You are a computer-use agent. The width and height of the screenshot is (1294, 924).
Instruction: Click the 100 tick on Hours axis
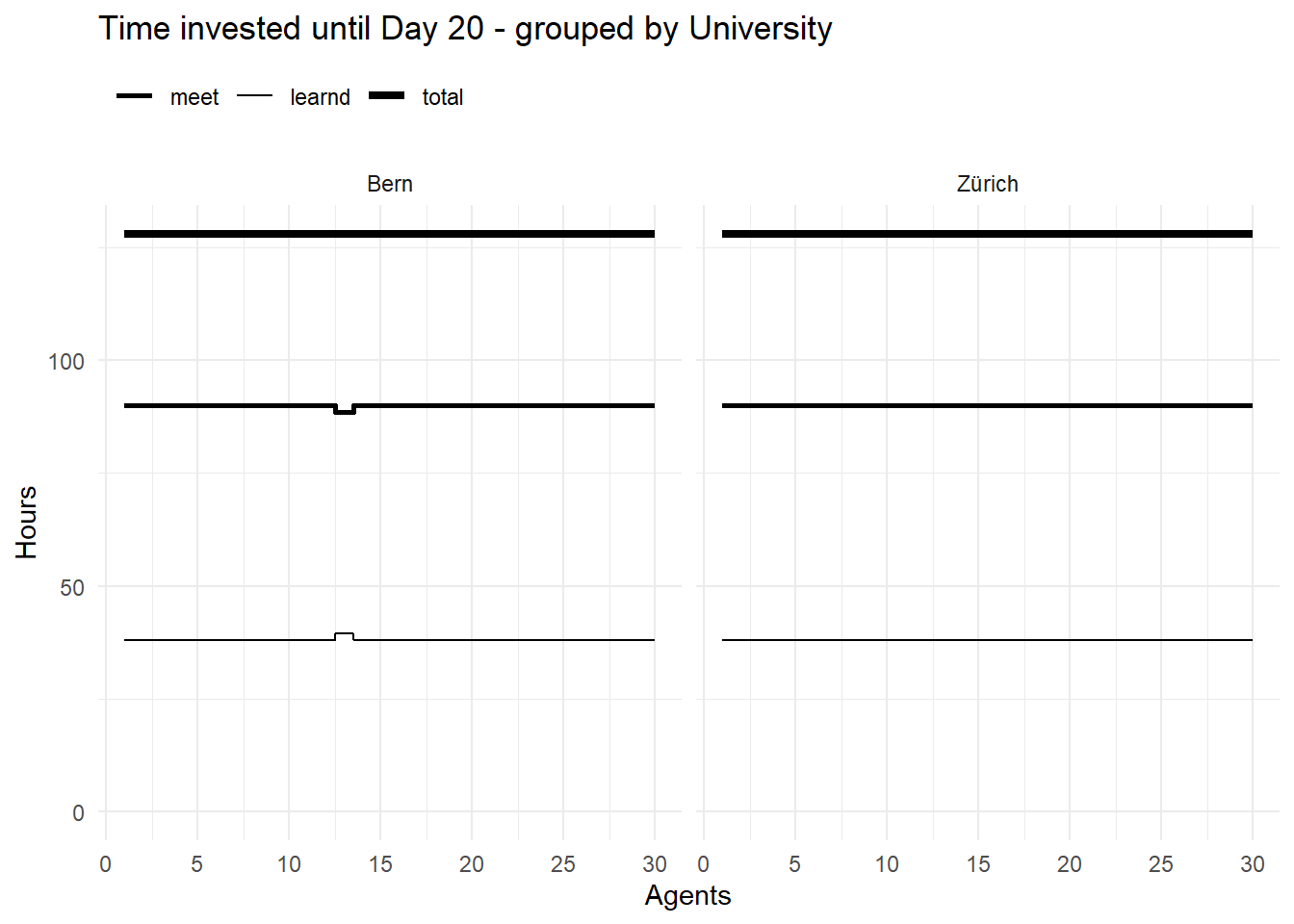[66, 362]
